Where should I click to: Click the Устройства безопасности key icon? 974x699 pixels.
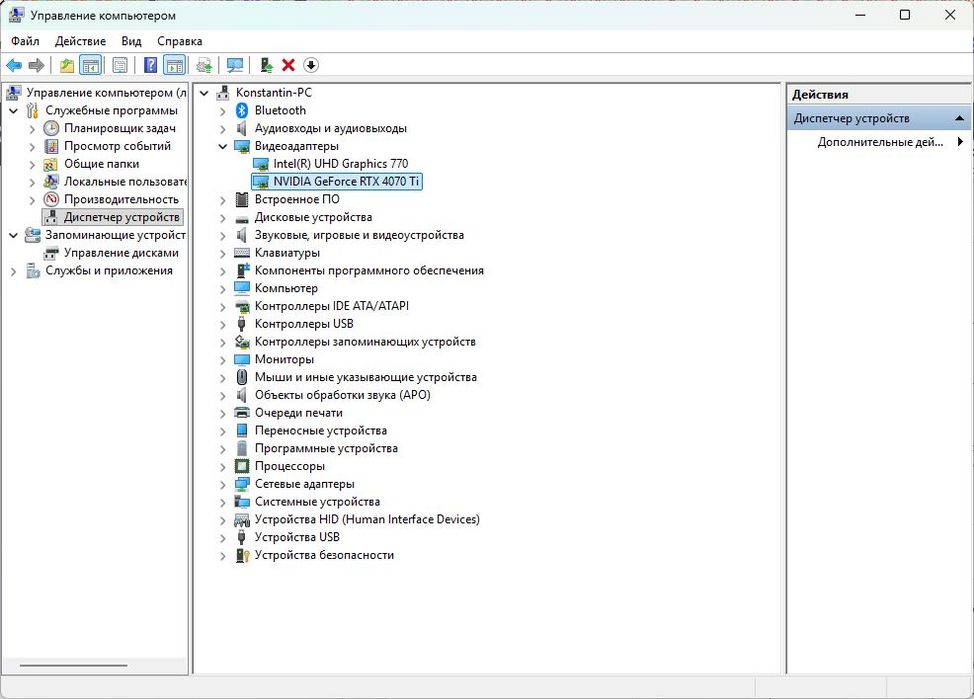click(x=242, y=555)
